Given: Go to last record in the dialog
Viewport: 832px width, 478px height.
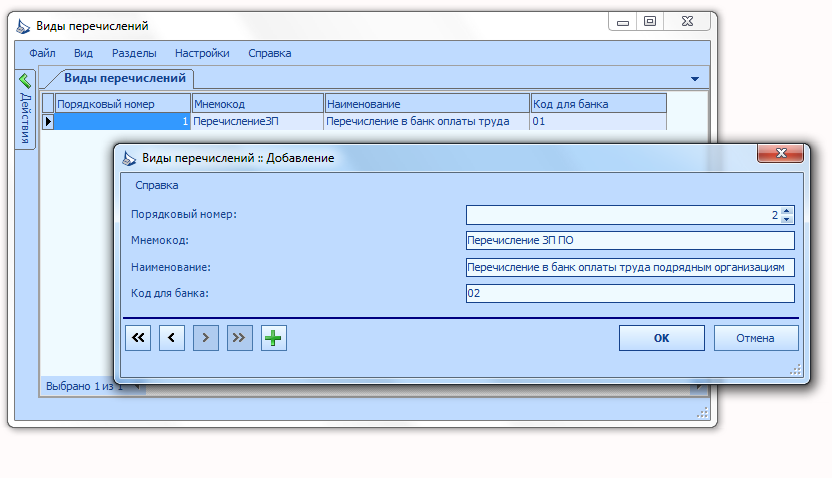Looking at the screenshot, I should (x=239, y=338).
